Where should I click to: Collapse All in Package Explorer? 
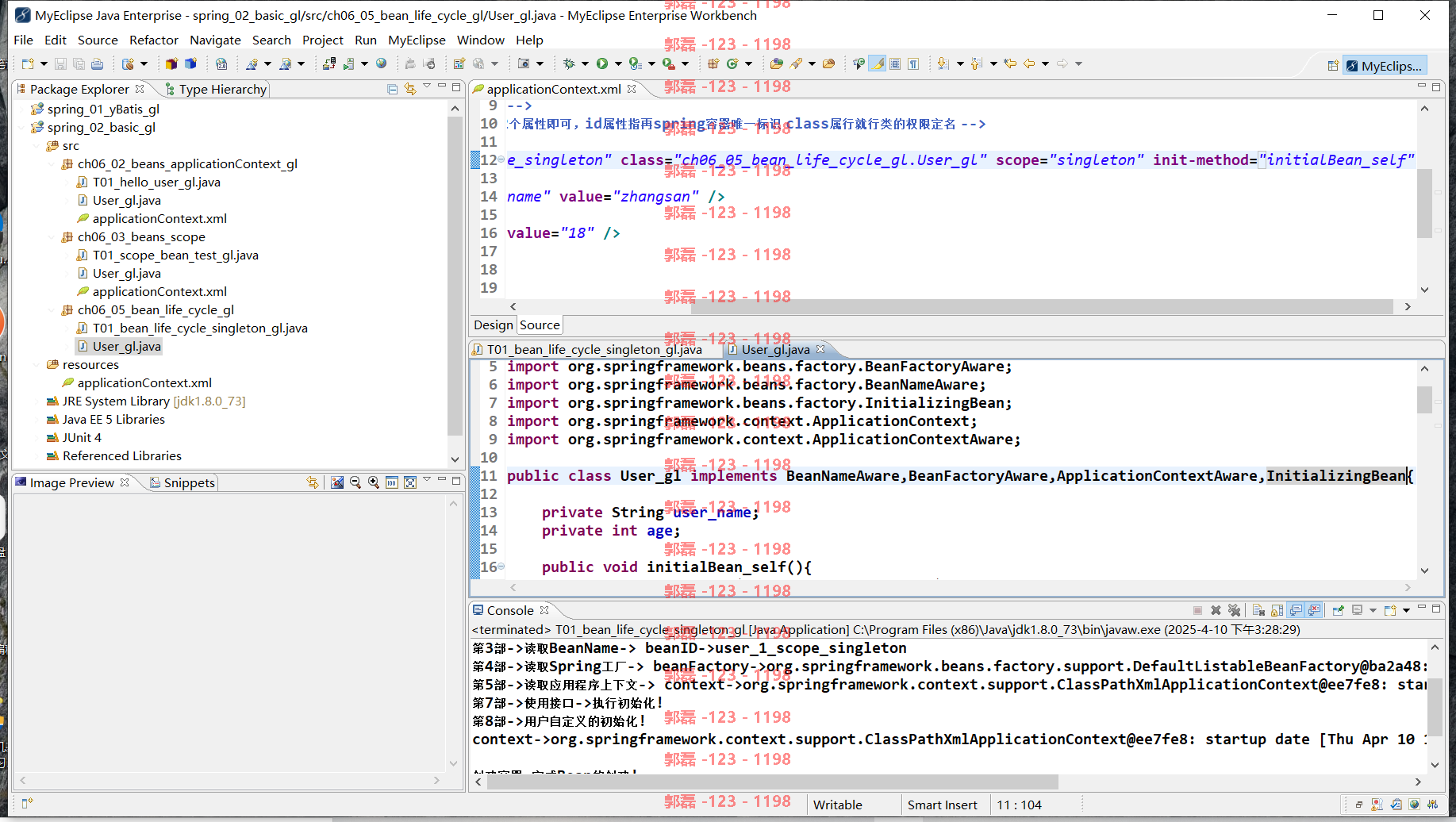pyautogui.click(x=392, y=89)
